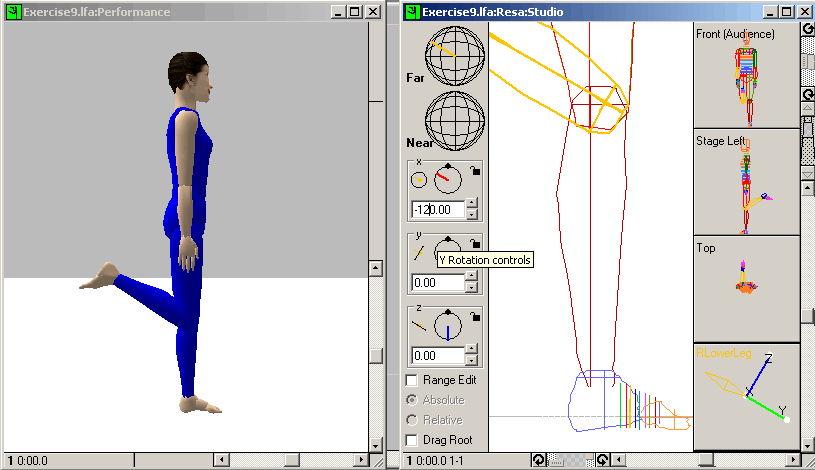Click left loop icon in Studio status bar
The width and height of the screenshot is (815, 470).
[538, 460]
